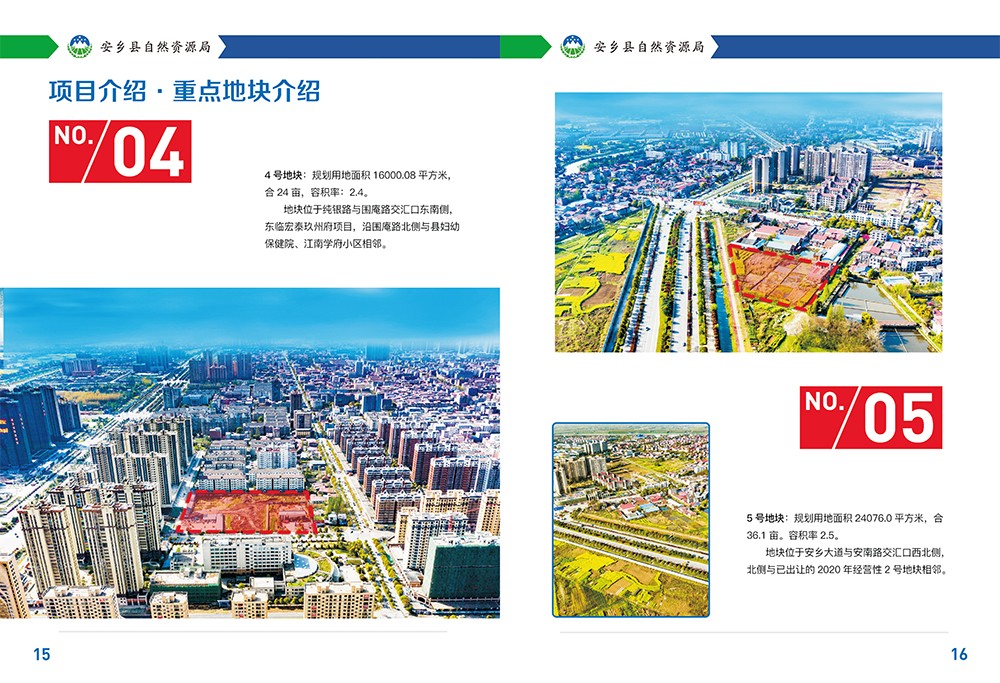Screen dimensions: 1000x683
Task: Click the line 地块位于纯银路与围庵路交汇口东南侧
Action: coord(368,209)
